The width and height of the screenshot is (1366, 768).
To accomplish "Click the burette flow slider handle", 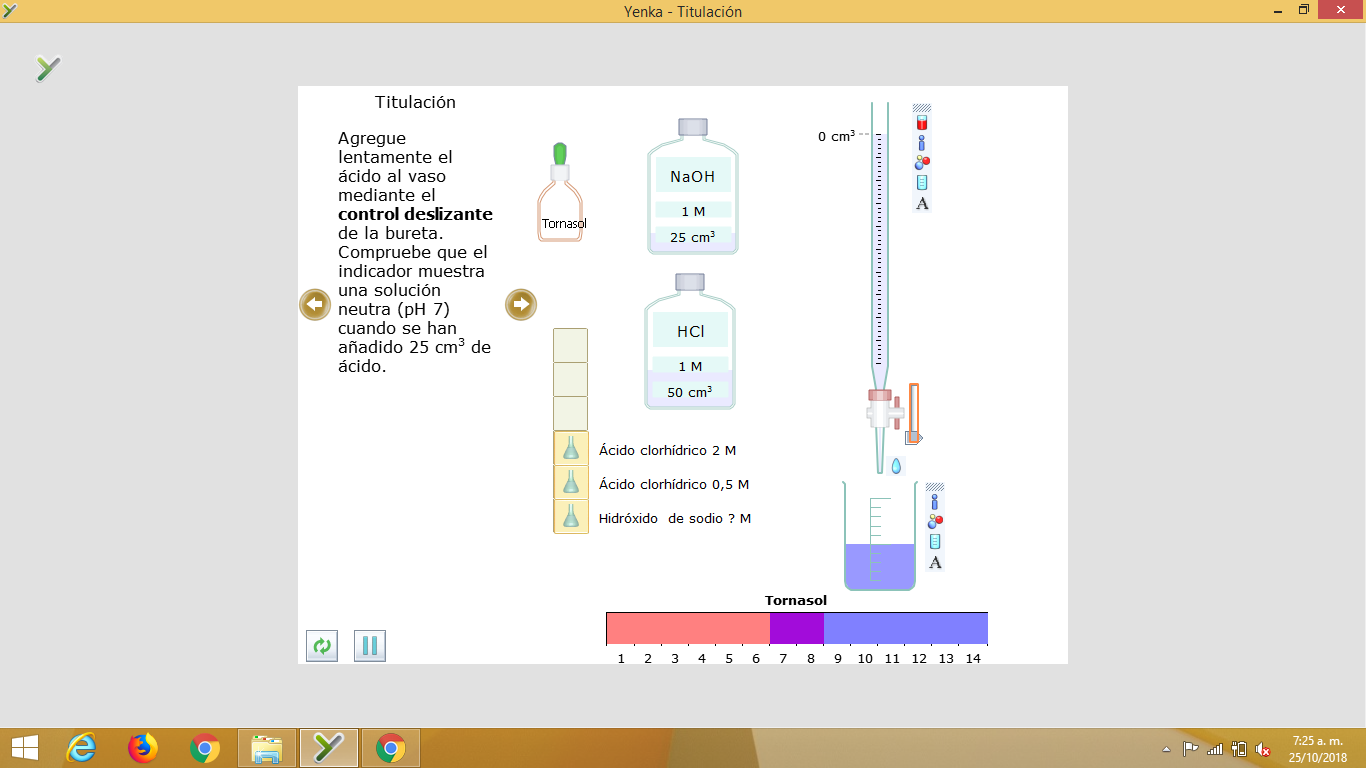I will point(913,437).
